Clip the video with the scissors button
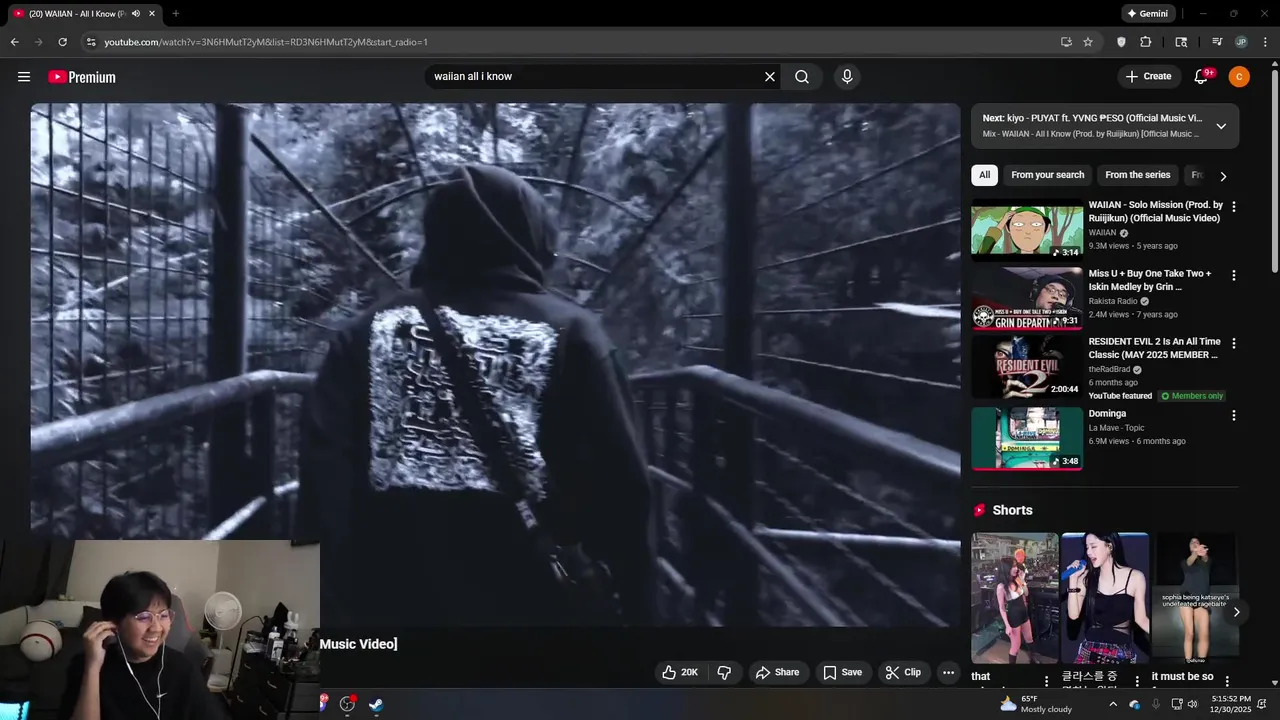Image resolution: width=1280 pixels, height=720 pixels. pyautogui.click(x=903, y=673)
